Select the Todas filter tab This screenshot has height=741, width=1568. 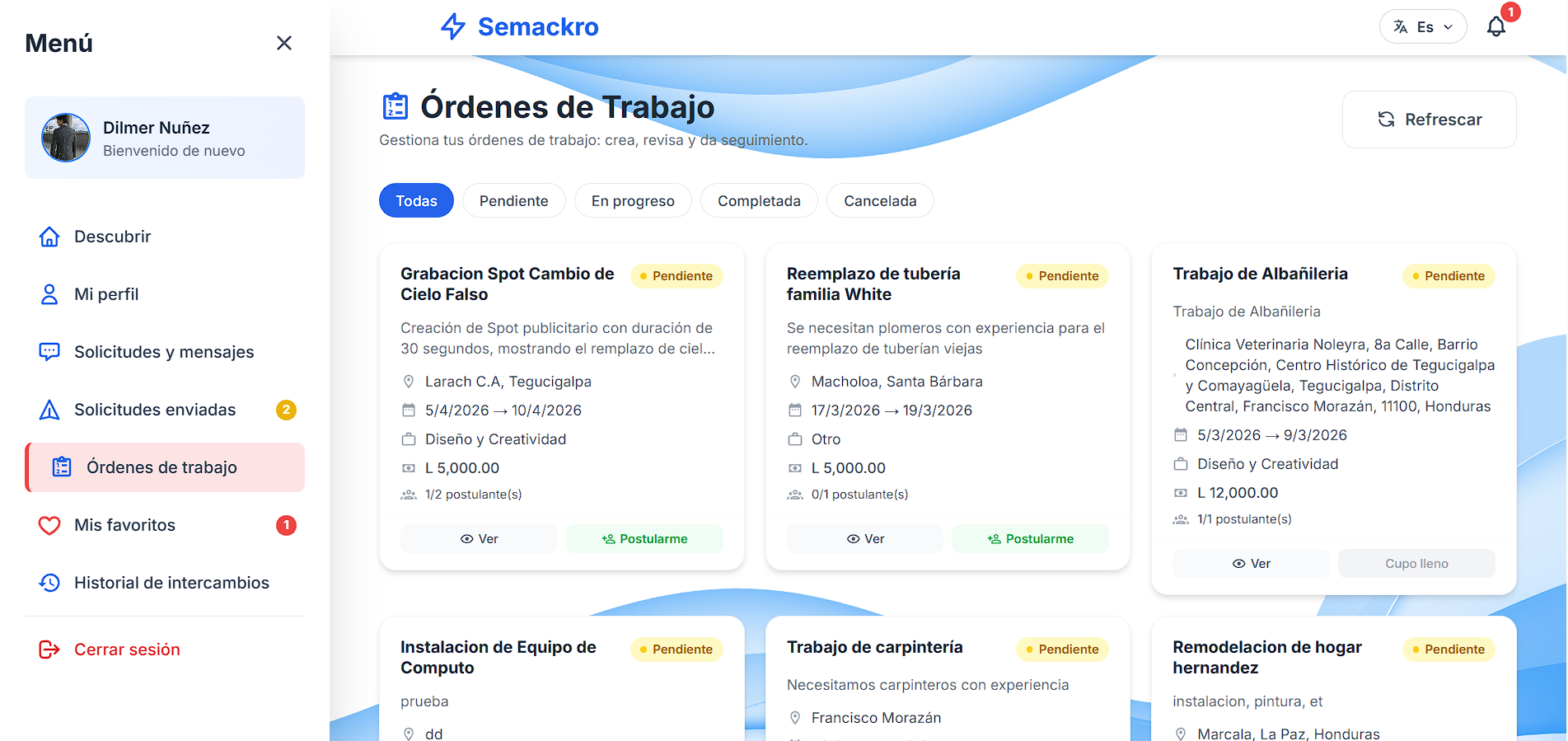tap(416, 200)
